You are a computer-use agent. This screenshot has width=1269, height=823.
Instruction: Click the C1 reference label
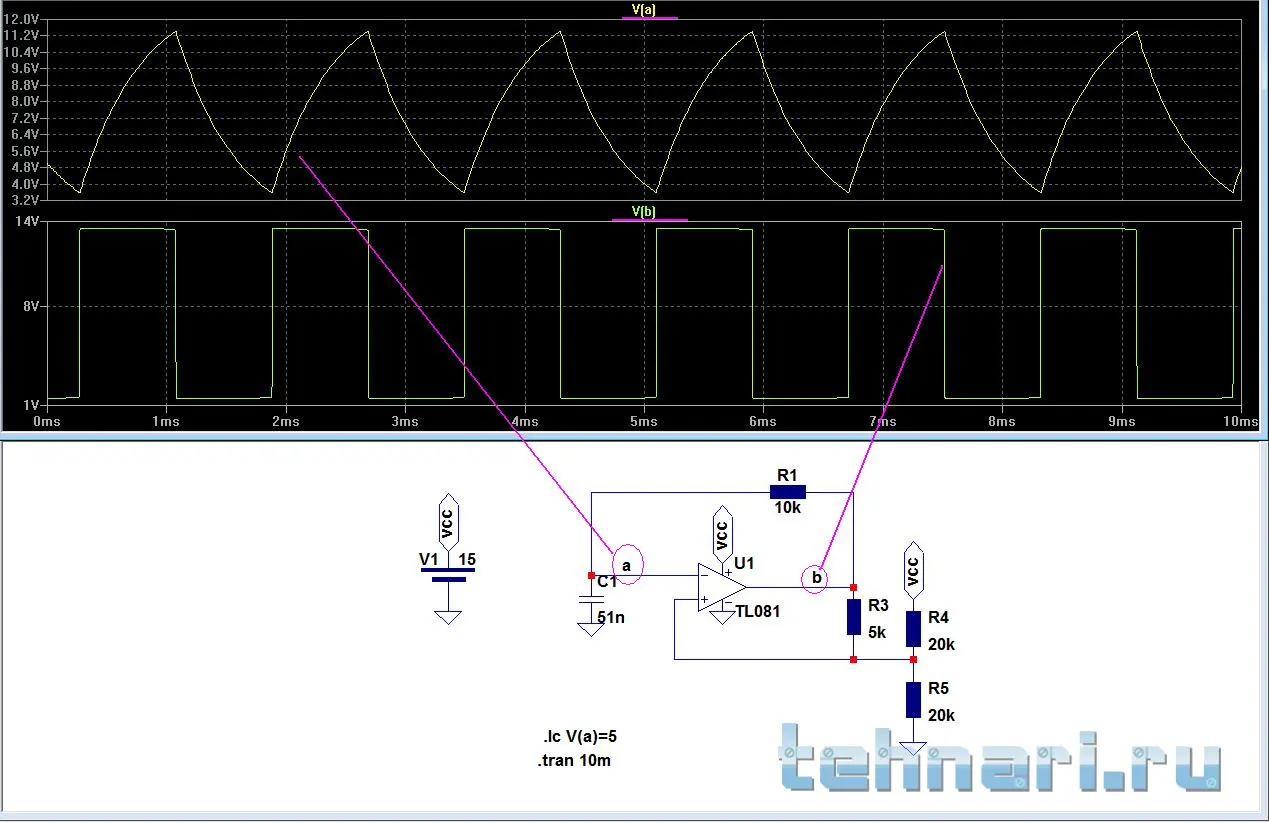click(607, 581)
